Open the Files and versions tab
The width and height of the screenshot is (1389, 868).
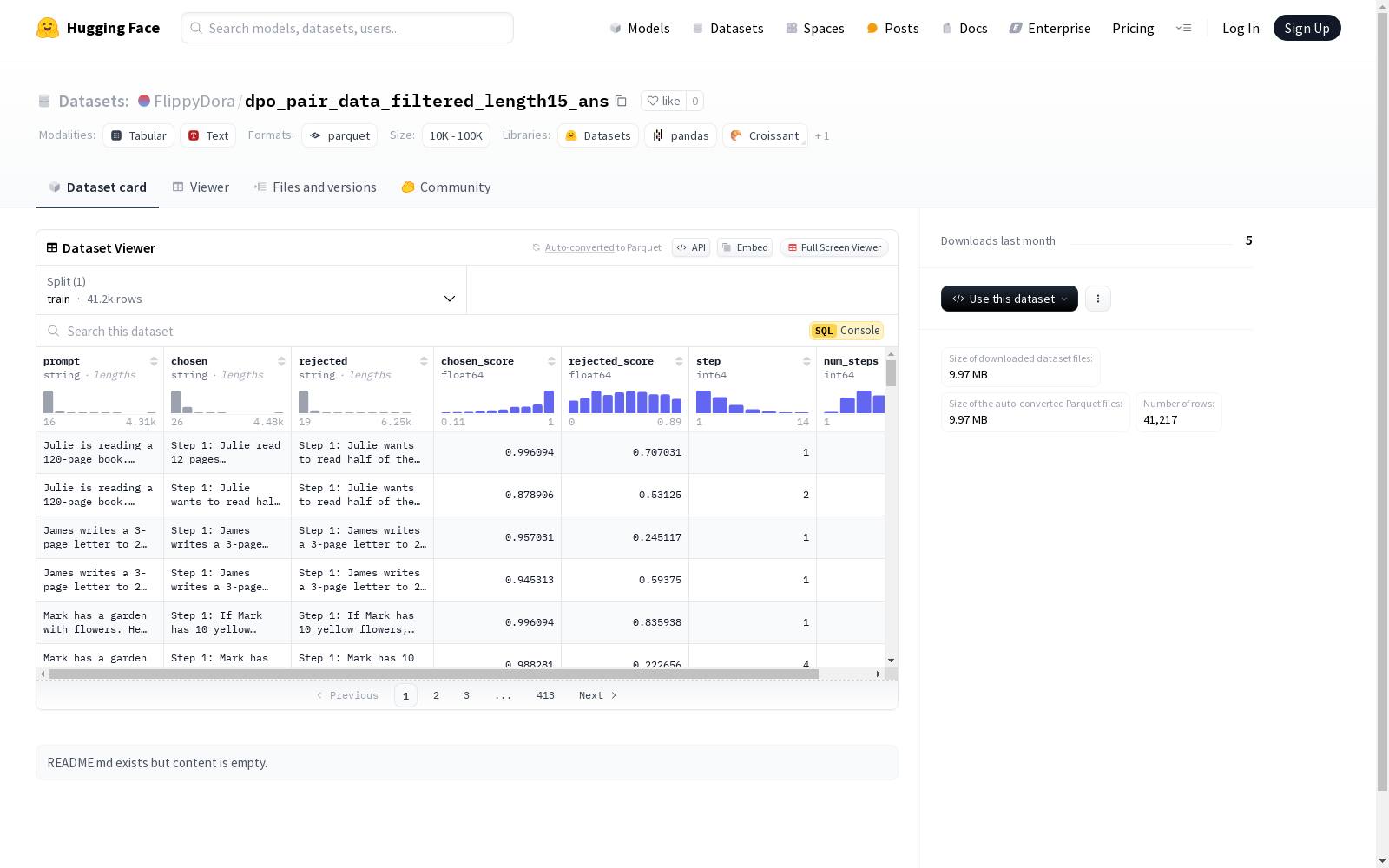(x=315, y=187)
